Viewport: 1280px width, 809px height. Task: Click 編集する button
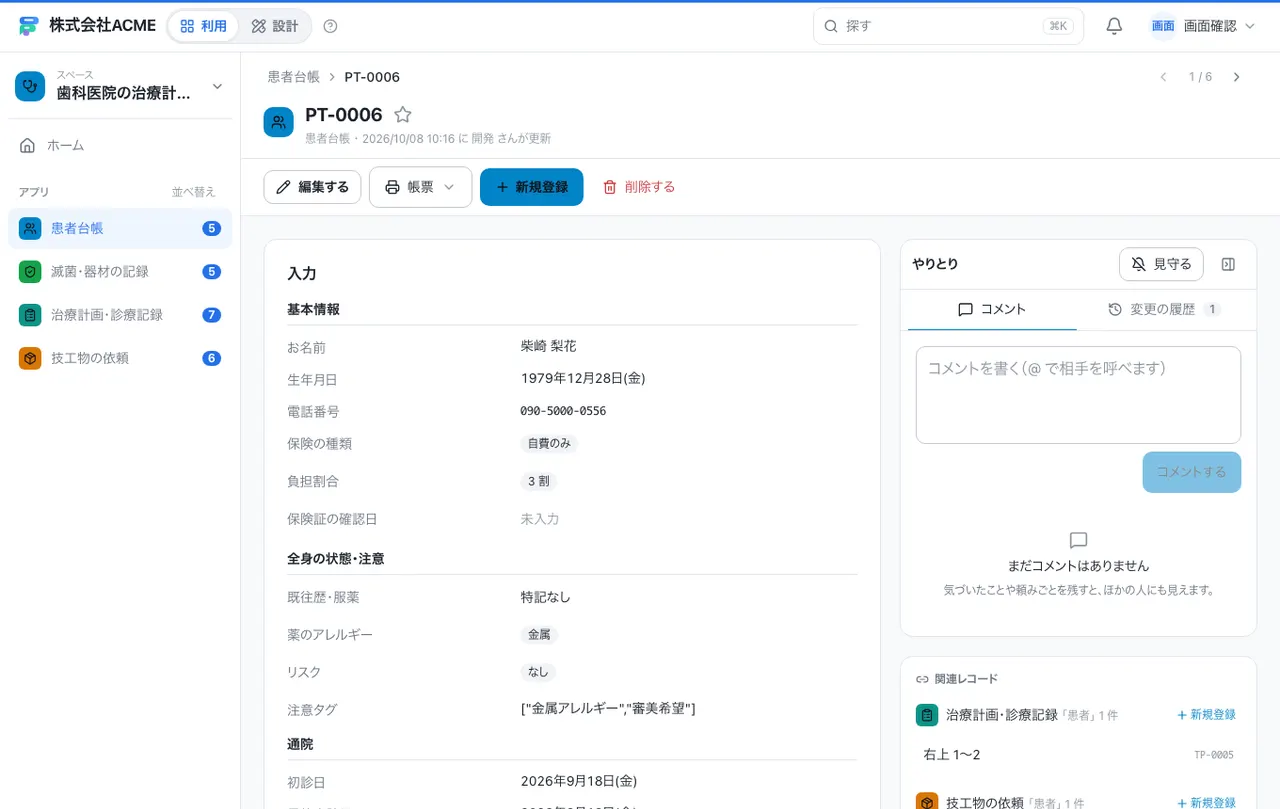point(312,187)
